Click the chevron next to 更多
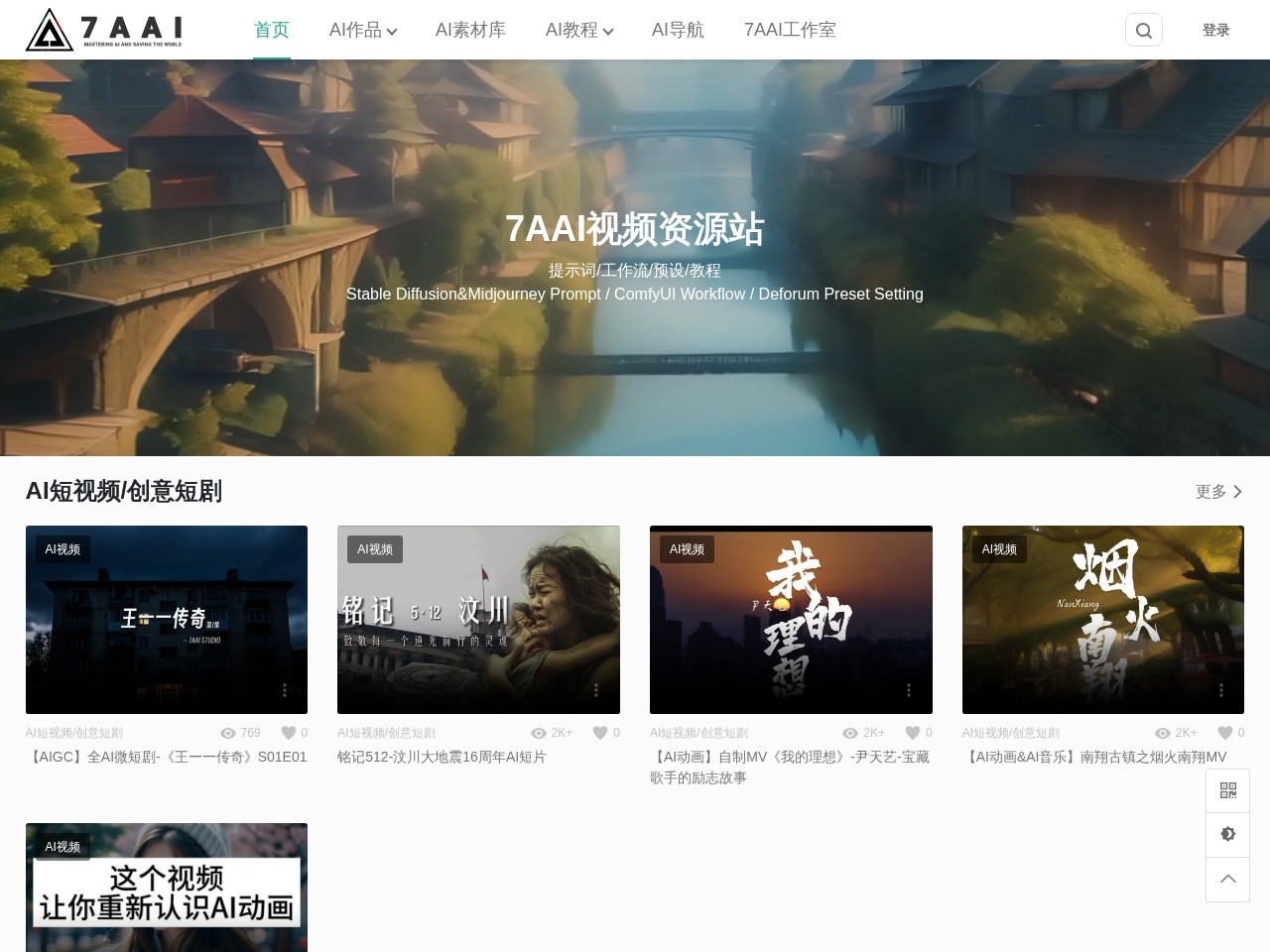The image size is (1270, 952). coord(1237,492)
